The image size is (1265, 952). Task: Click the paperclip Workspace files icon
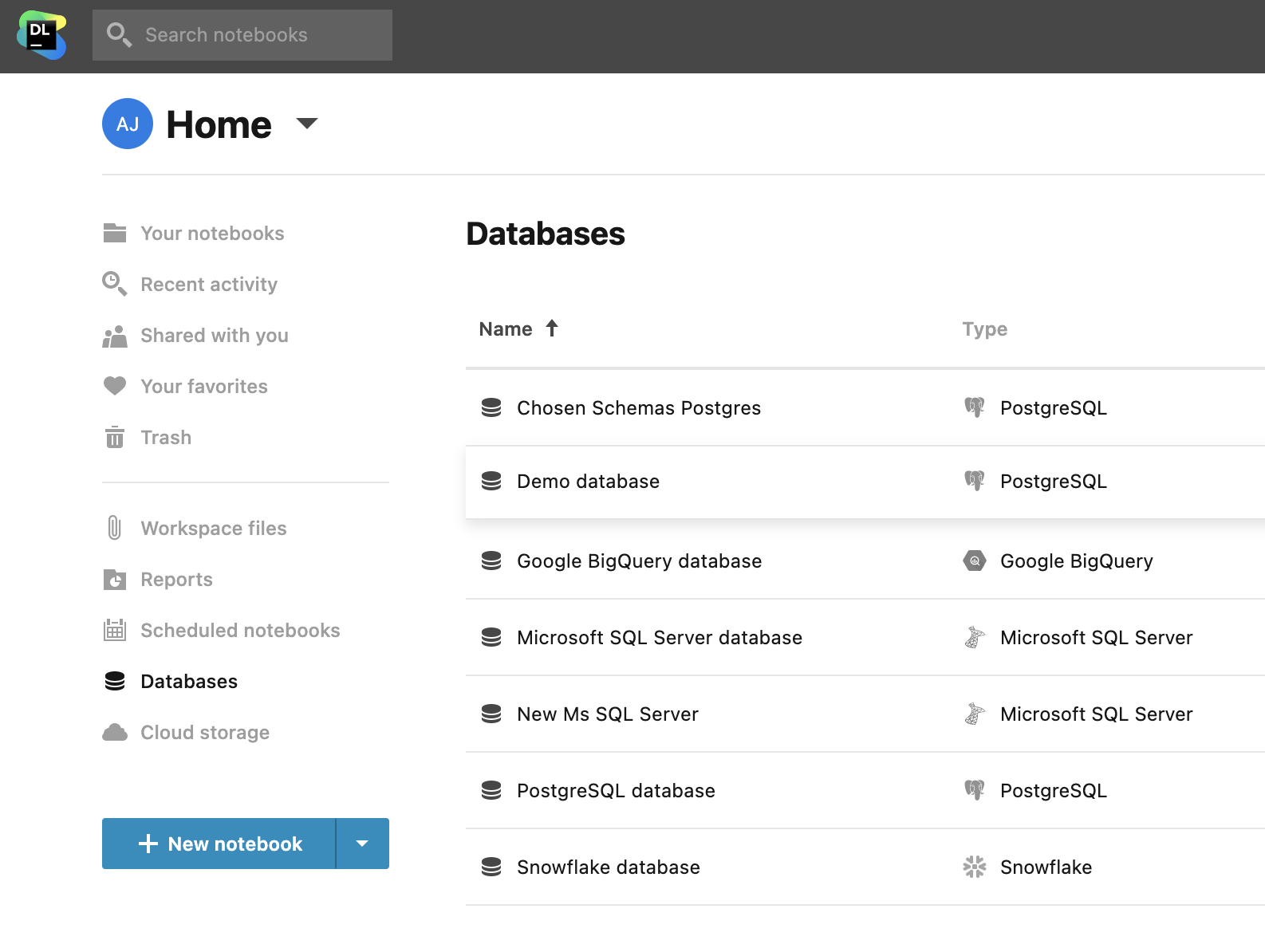tap(115, 528)
